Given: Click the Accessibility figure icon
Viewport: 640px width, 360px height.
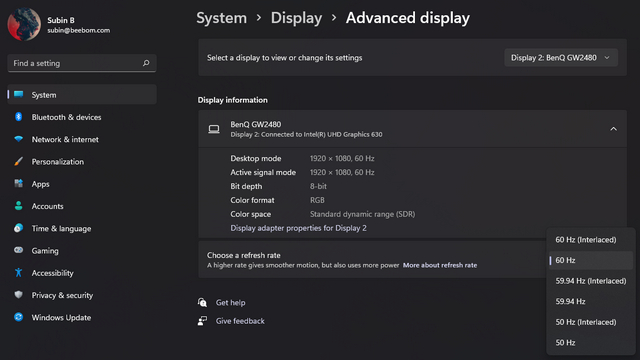Looking at the screenshot, I should (x=18, y=272).
